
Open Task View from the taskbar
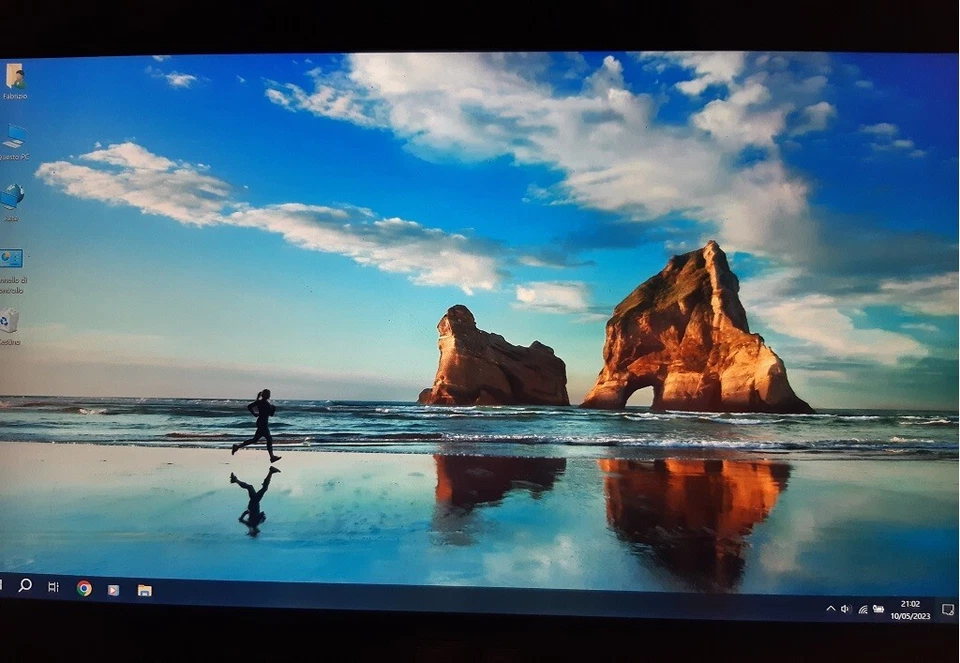click(x=53, y=587)
